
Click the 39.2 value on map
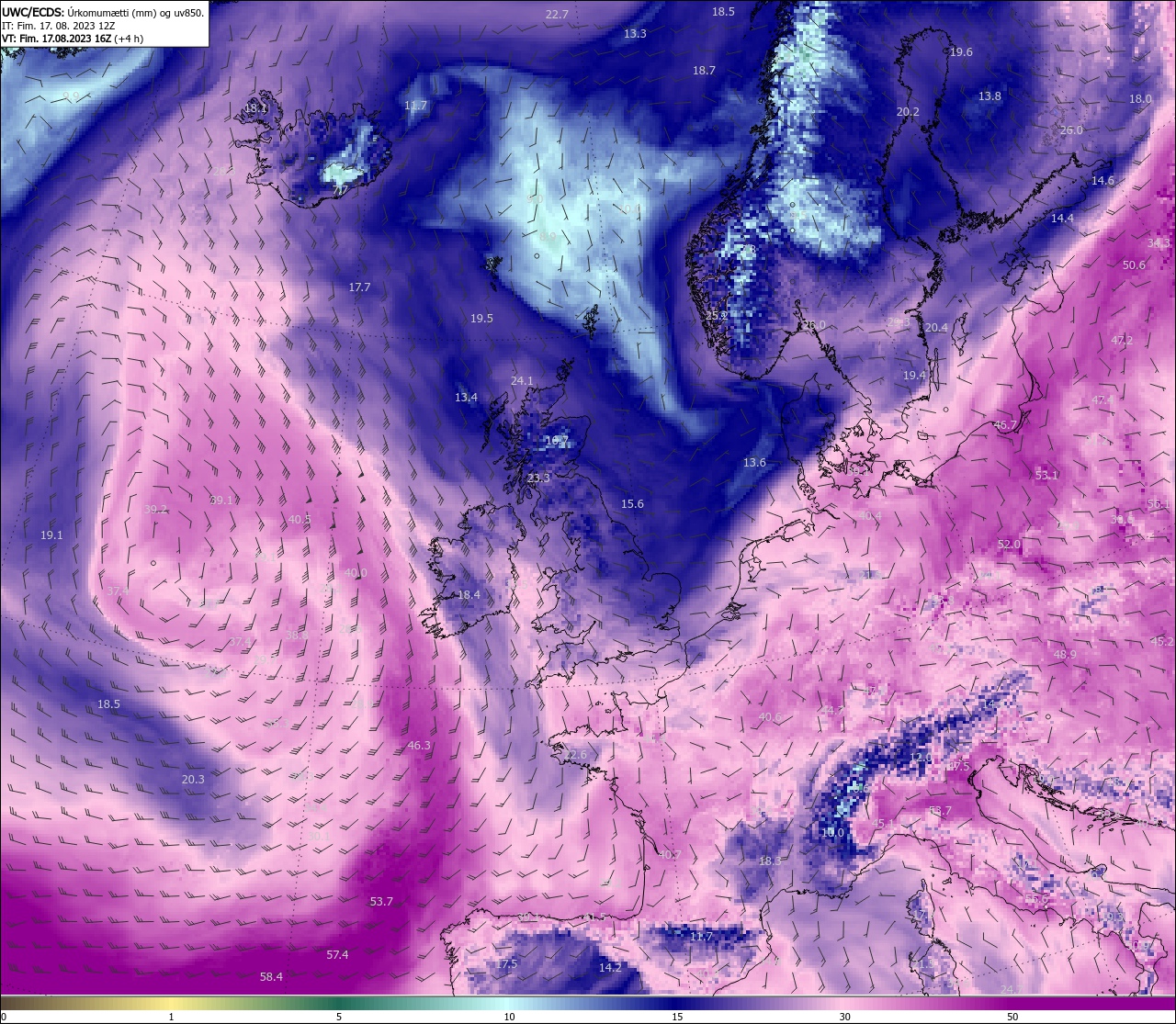(x=155, y=510)
